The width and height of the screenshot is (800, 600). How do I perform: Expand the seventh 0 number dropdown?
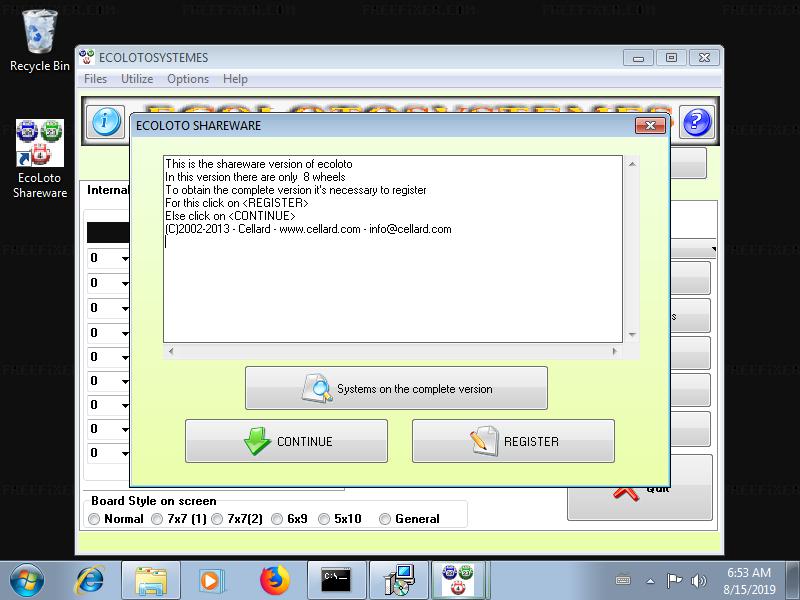click(x=124, y=405)
